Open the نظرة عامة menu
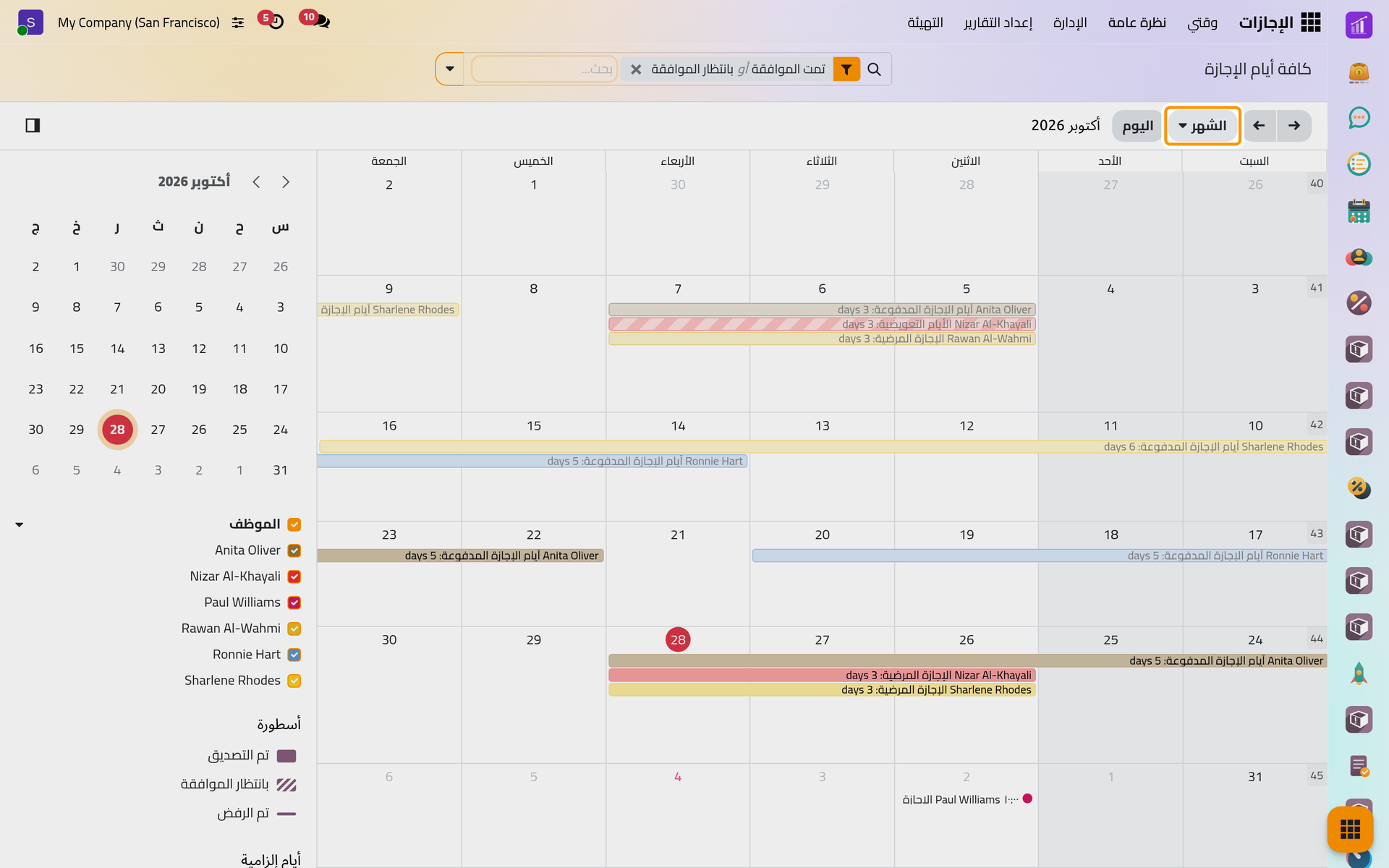1389x868 pixels. tap(1137, 22)
